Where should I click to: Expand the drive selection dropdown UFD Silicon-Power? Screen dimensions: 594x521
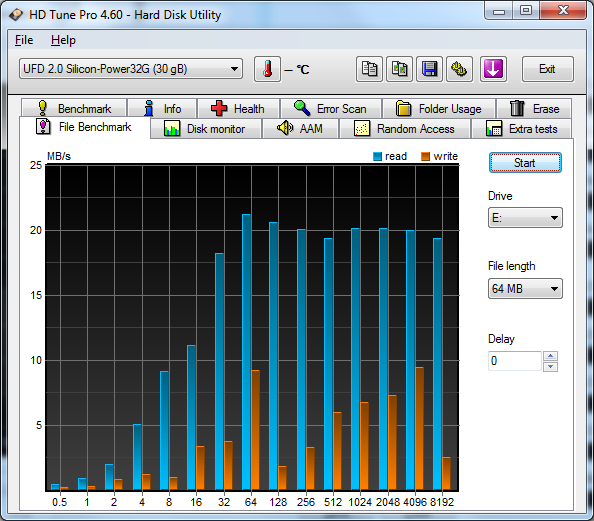(131, 69)
